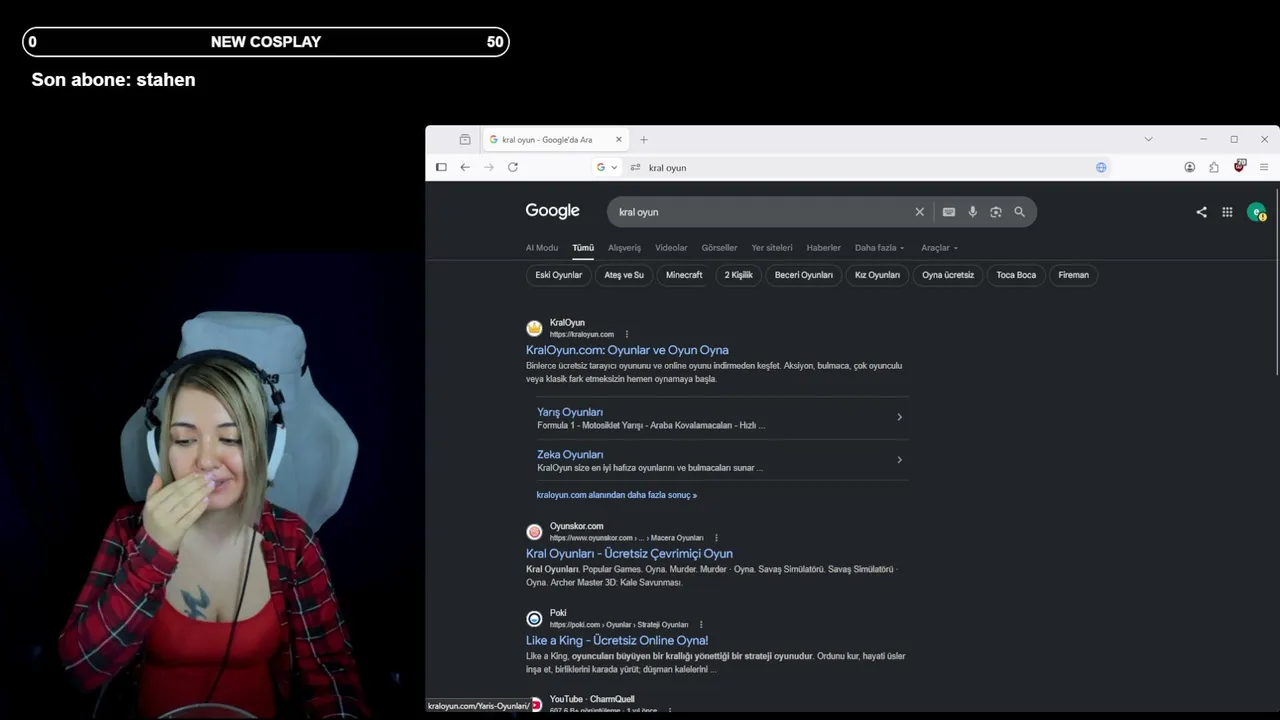Image resolution: width=1280 pixels, height=720 pixels.
Task: Click the page vertical scrollbar
Action: (x=1277, y=283)
